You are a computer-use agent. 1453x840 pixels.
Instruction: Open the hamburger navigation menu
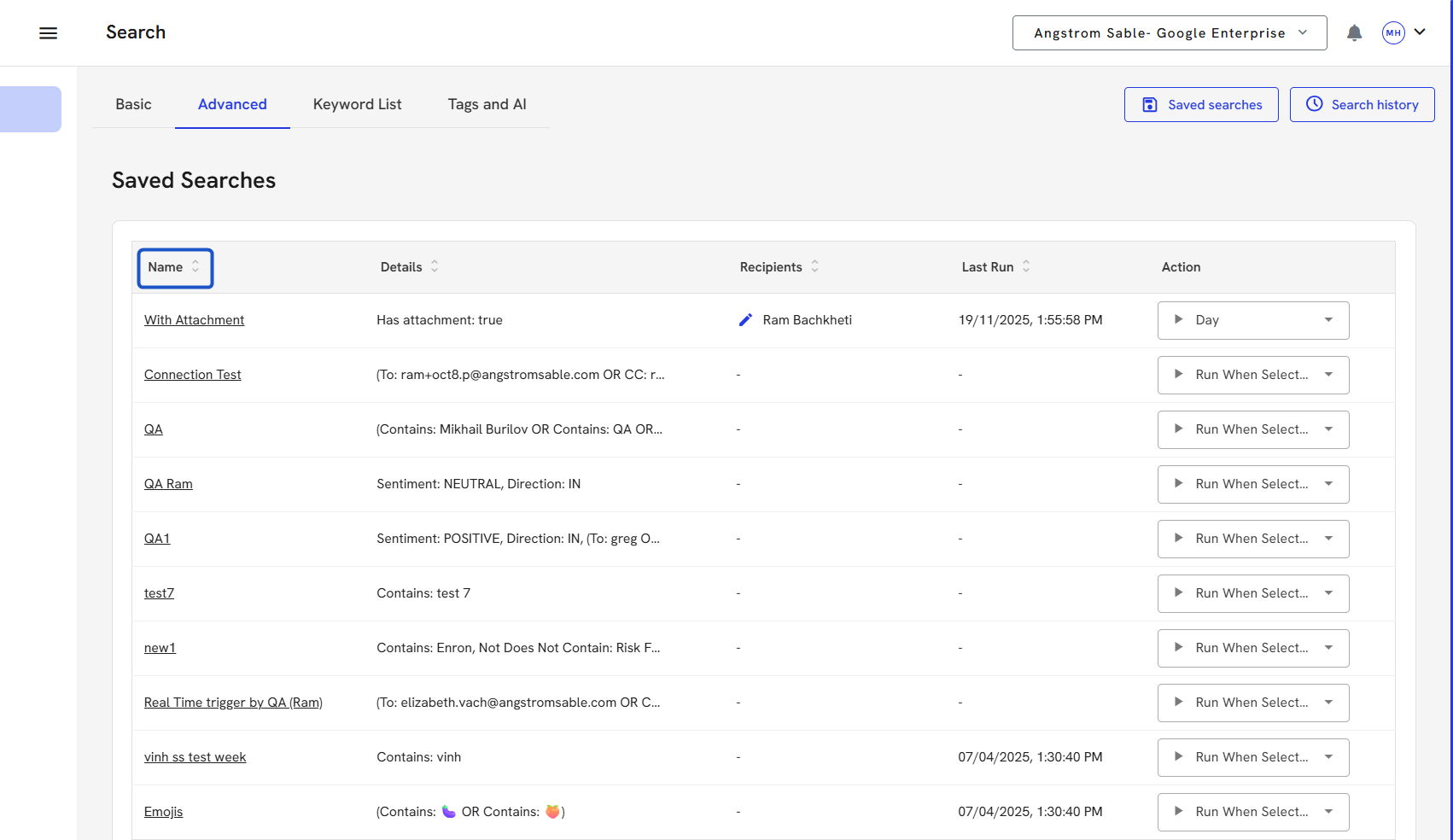[x=49, y=33]
